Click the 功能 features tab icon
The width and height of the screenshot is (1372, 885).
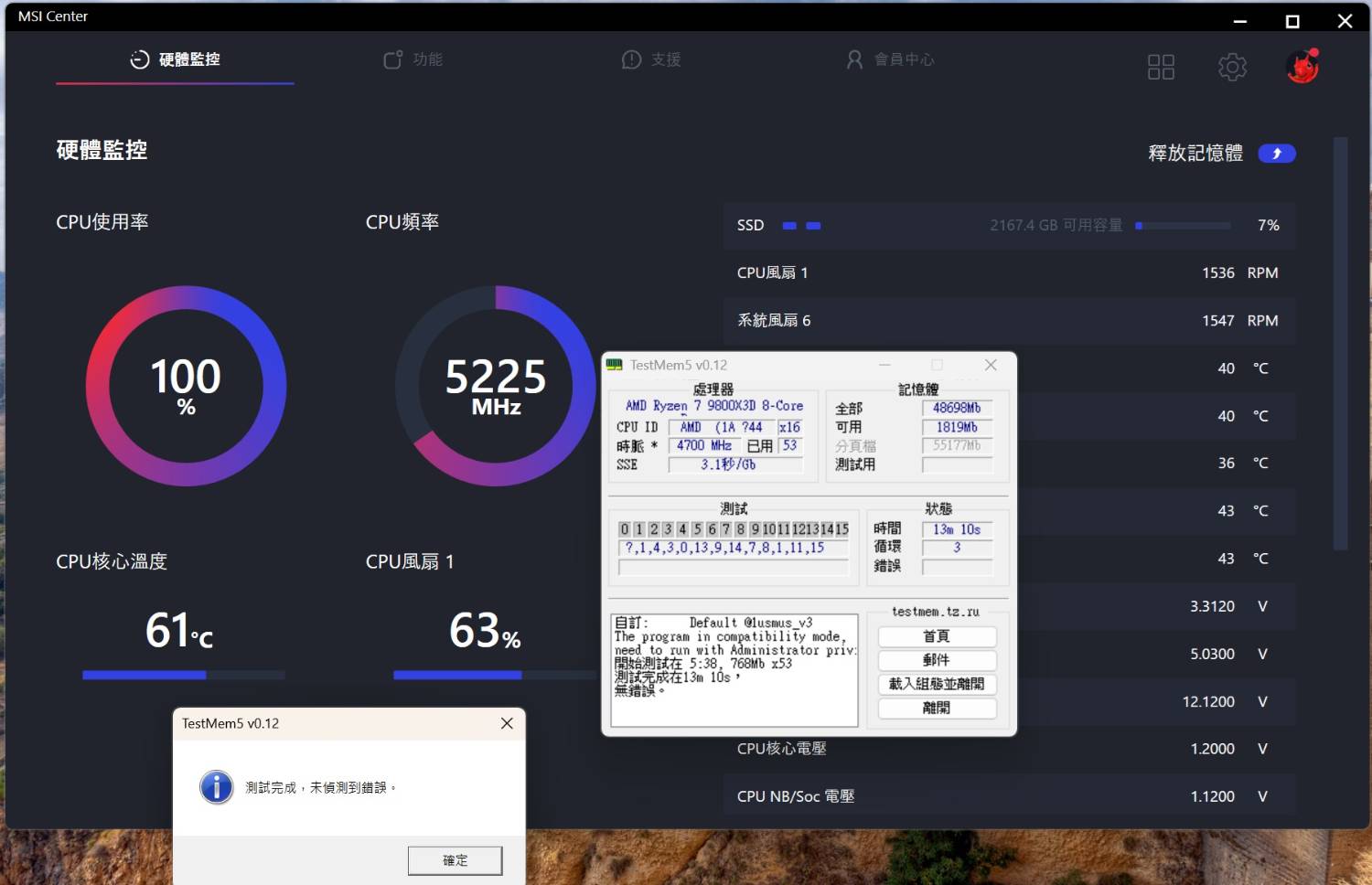pyautogui.click(x=392, y=59)
